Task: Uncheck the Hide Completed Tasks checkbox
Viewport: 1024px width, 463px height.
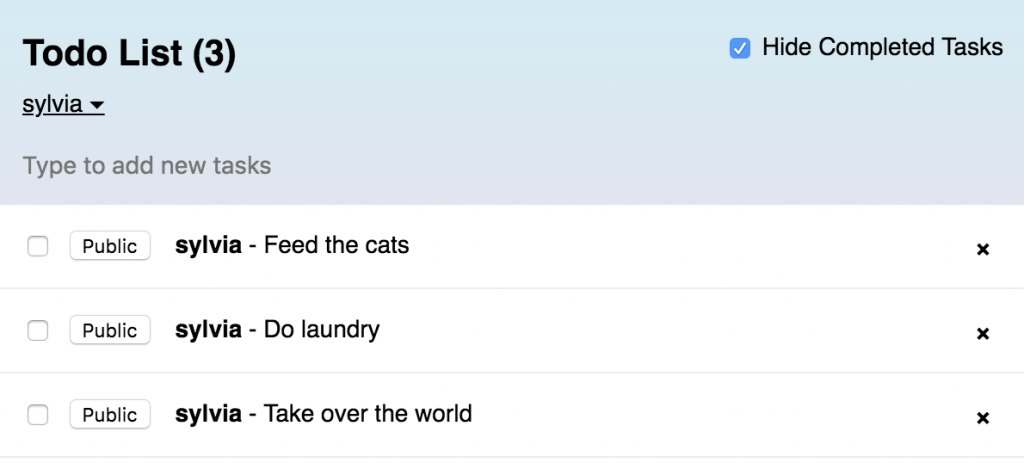Action: [740, 48]
